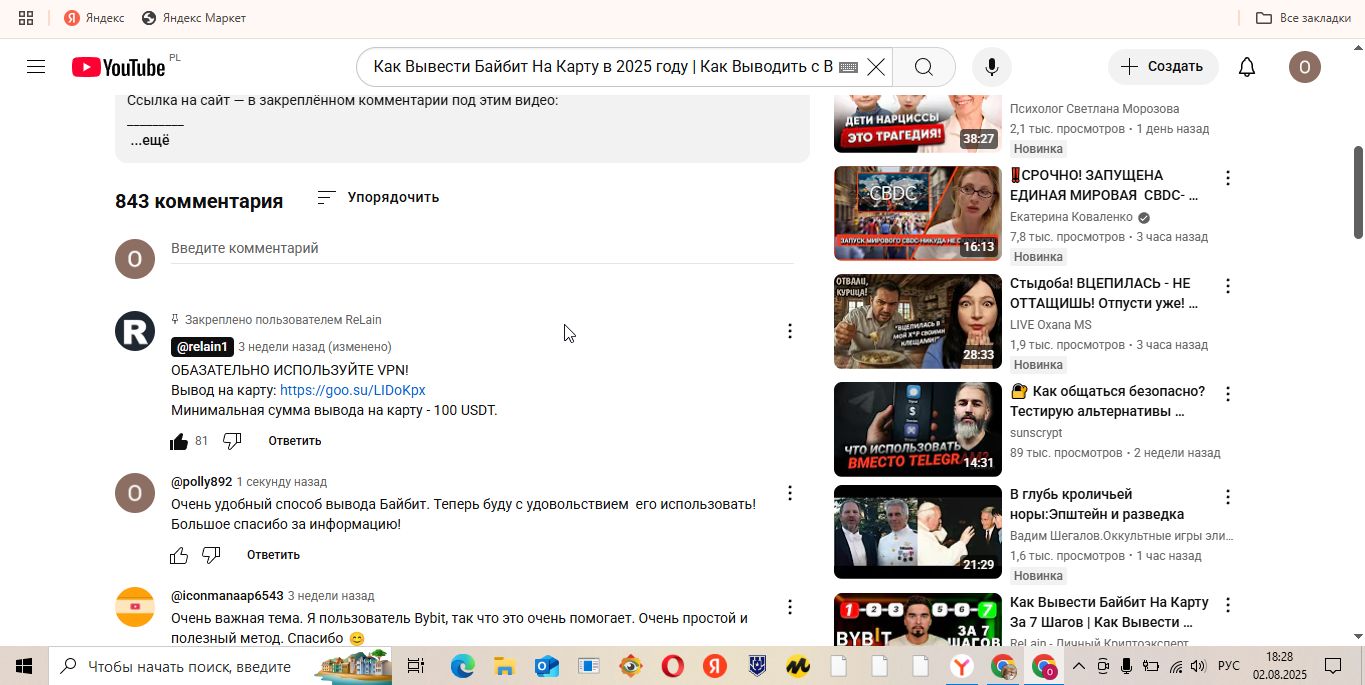1365x685 pixels.
Task: Open the СРОЧНО CBDC video thumbnail
Action: point(917,213)
